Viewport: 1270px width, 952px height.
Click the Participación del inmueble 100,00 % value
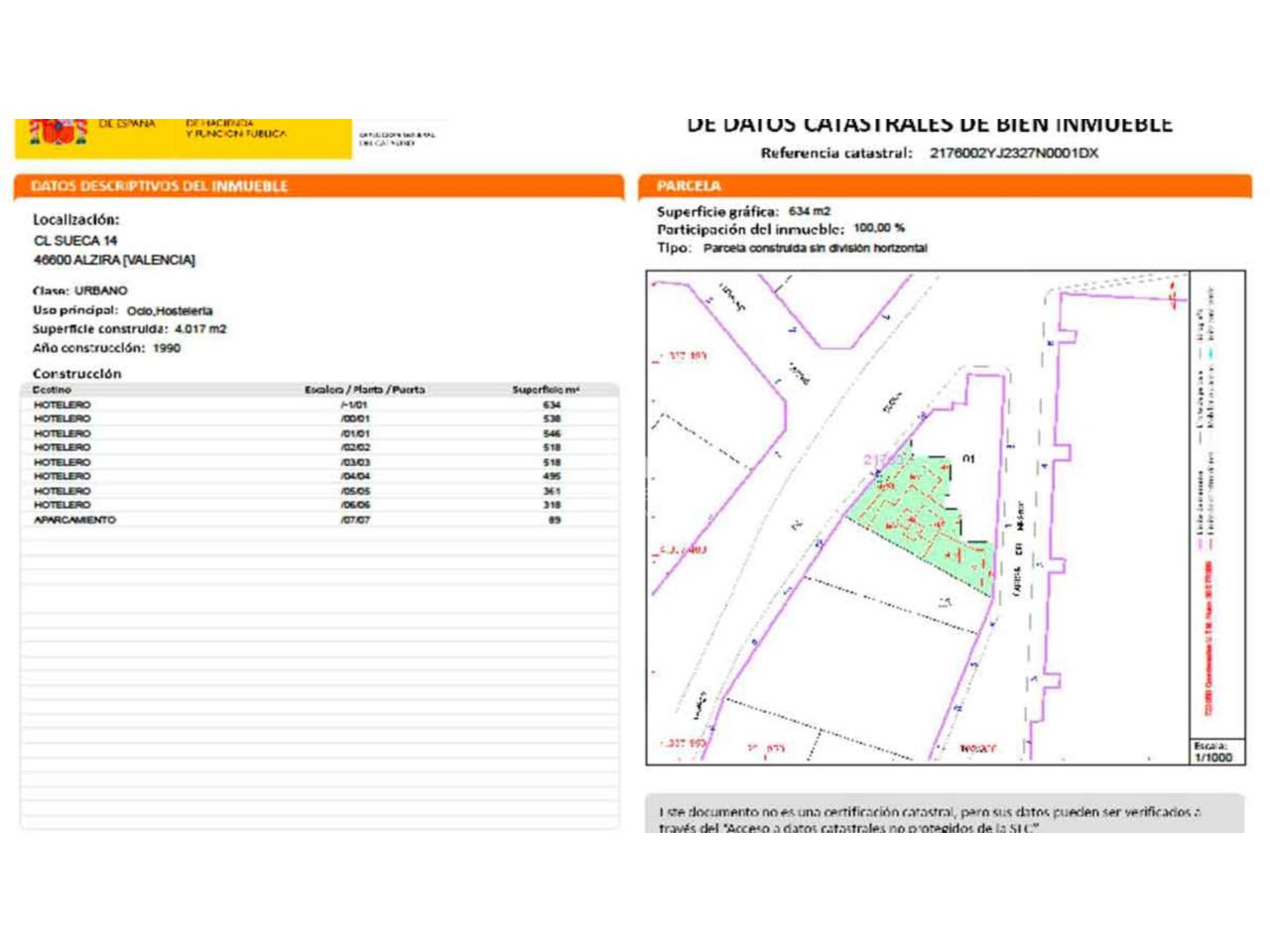point(878,228)
